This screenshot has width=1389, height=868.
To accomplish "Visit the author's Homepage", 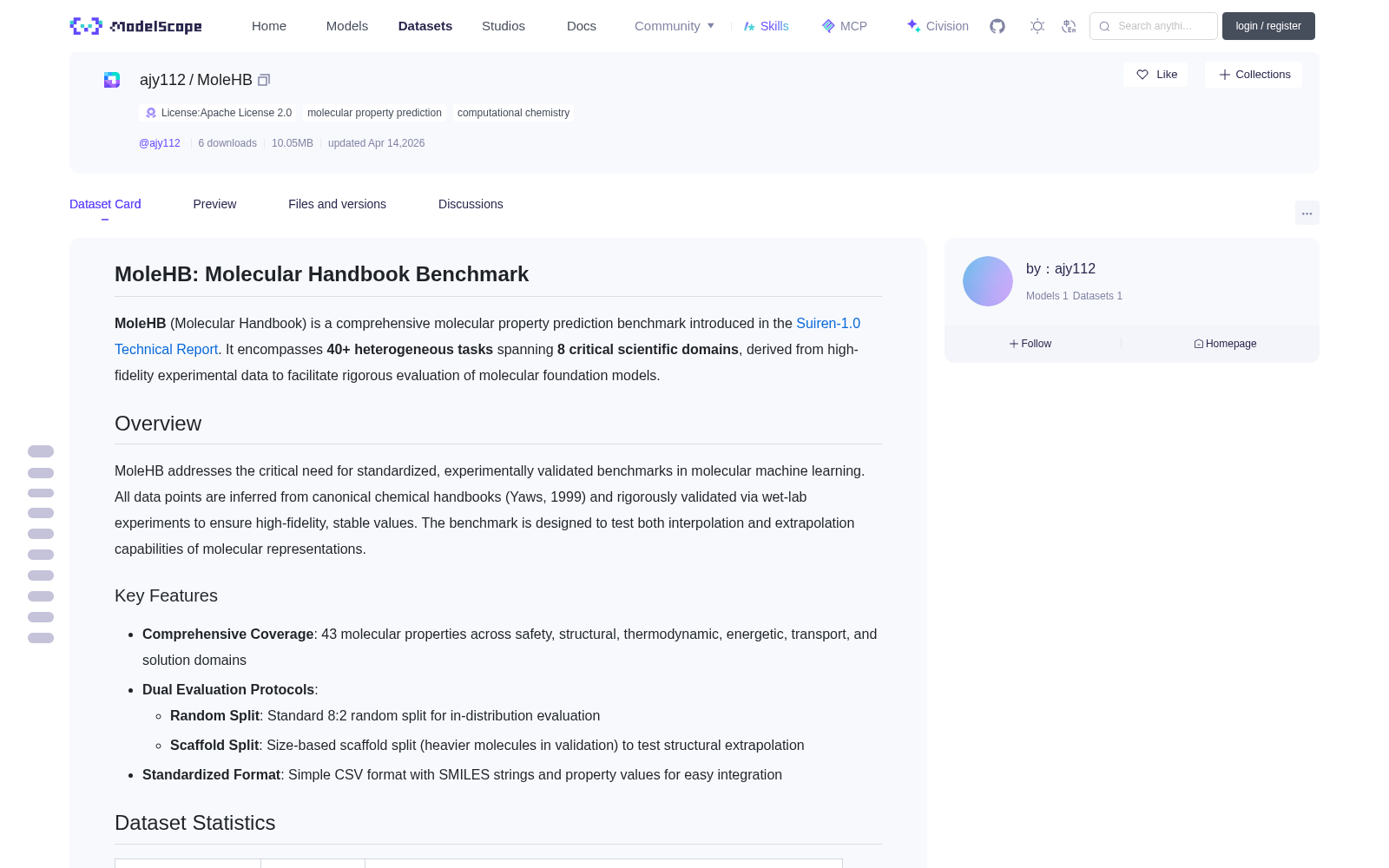I will [x=1225, y=344].
